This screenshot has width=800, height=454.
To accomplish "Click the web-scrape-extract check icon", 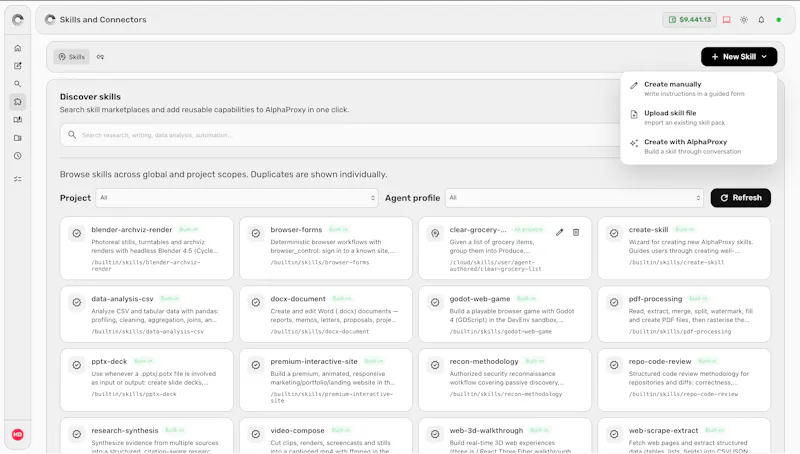I will [614, 434].
